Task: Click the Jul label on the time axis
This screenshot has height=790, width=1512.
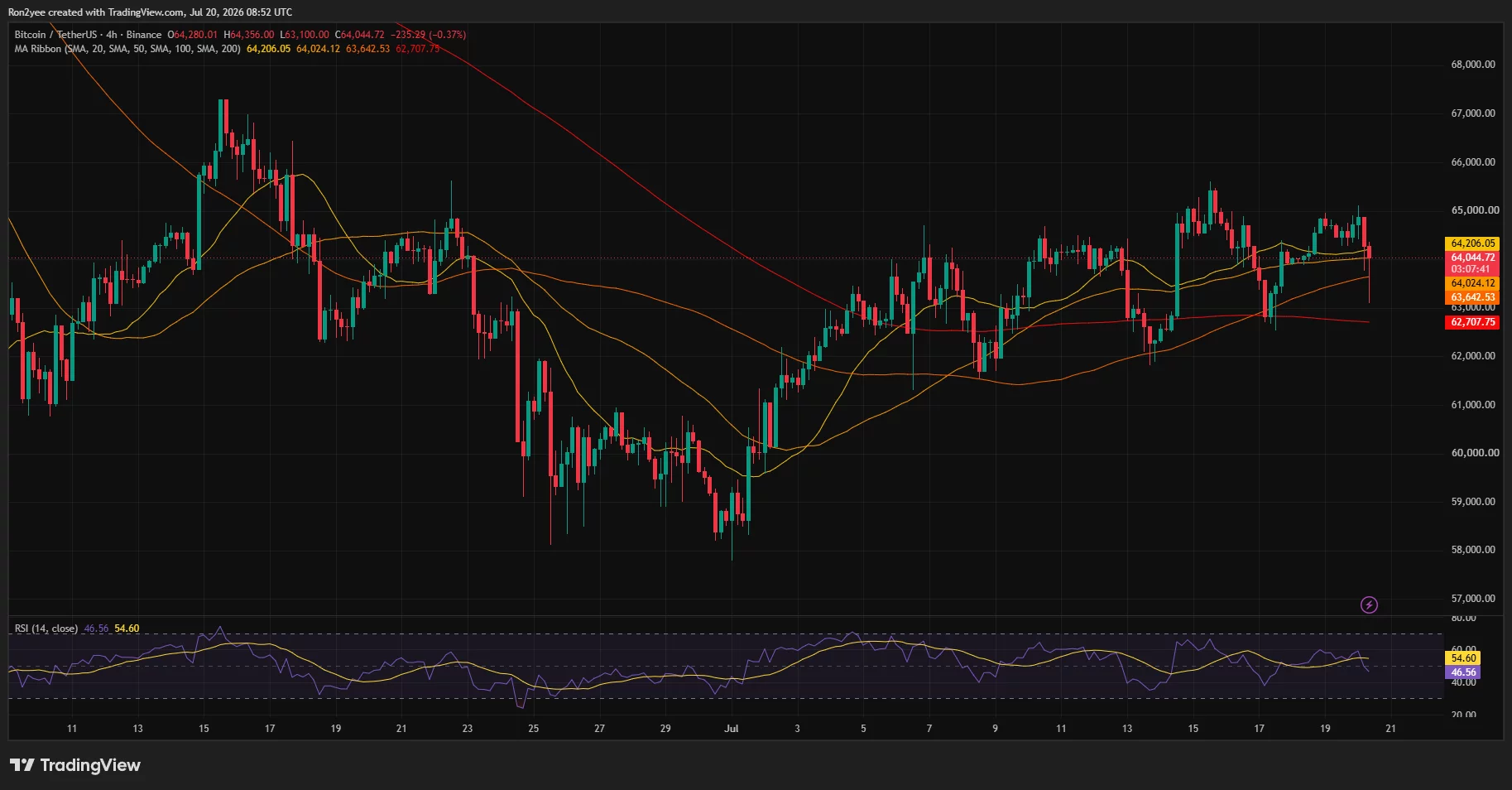Action: tap(731, 729)
